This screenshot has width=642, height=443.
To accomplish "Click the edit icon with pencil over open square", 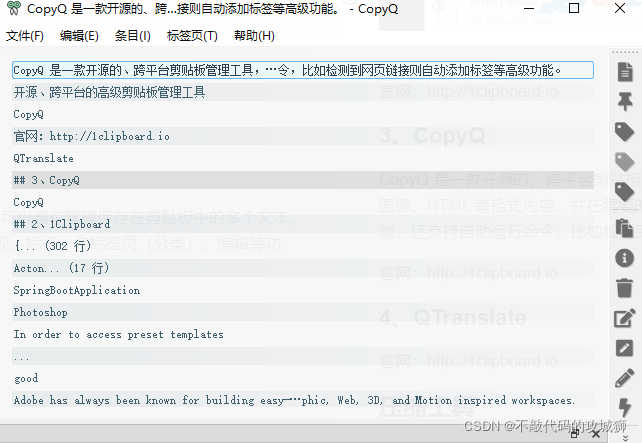I will coord(625,318).
